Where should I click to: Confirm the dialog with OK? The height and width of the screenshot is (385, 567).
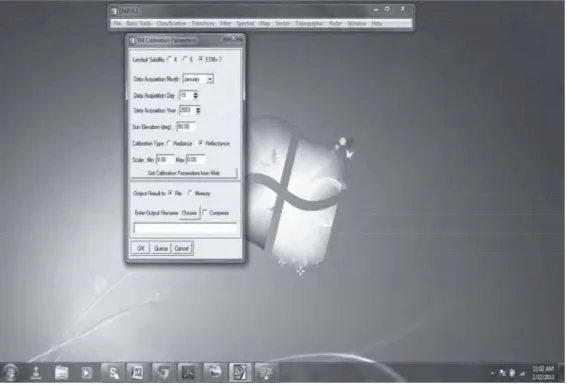coord(140,248)
